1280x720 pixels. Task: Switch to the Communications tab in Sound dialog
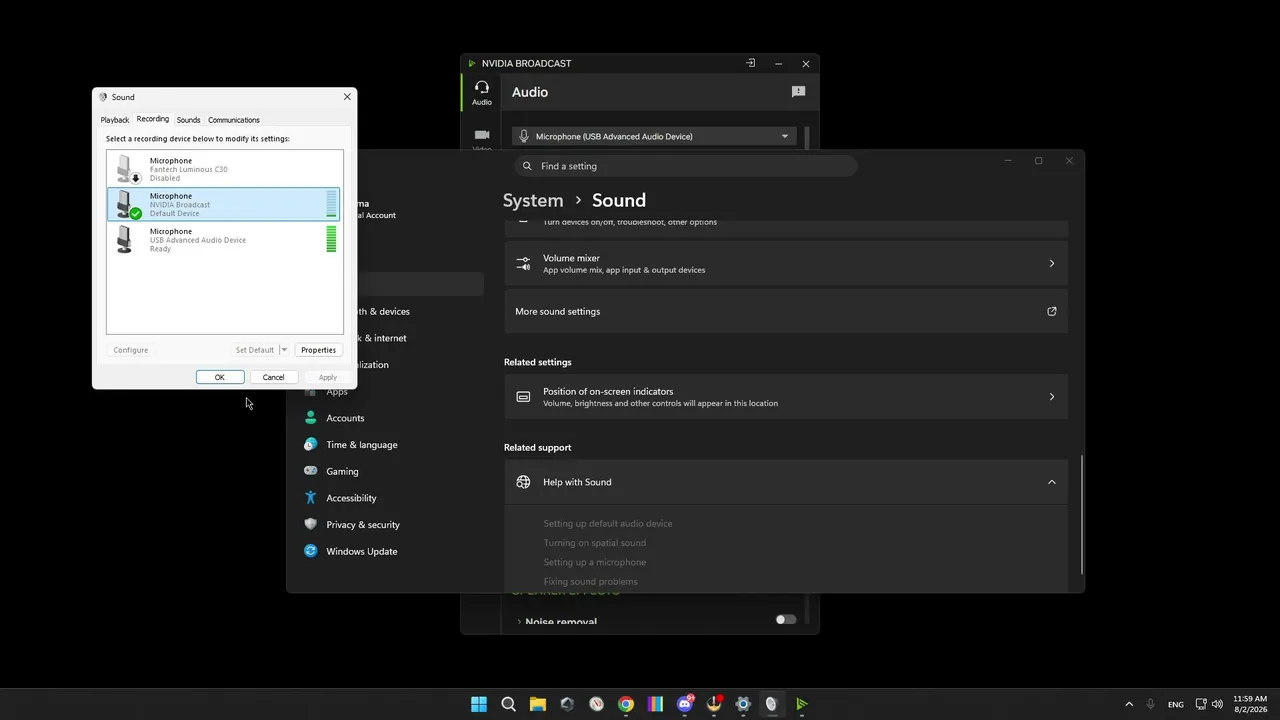pos(234,120)
